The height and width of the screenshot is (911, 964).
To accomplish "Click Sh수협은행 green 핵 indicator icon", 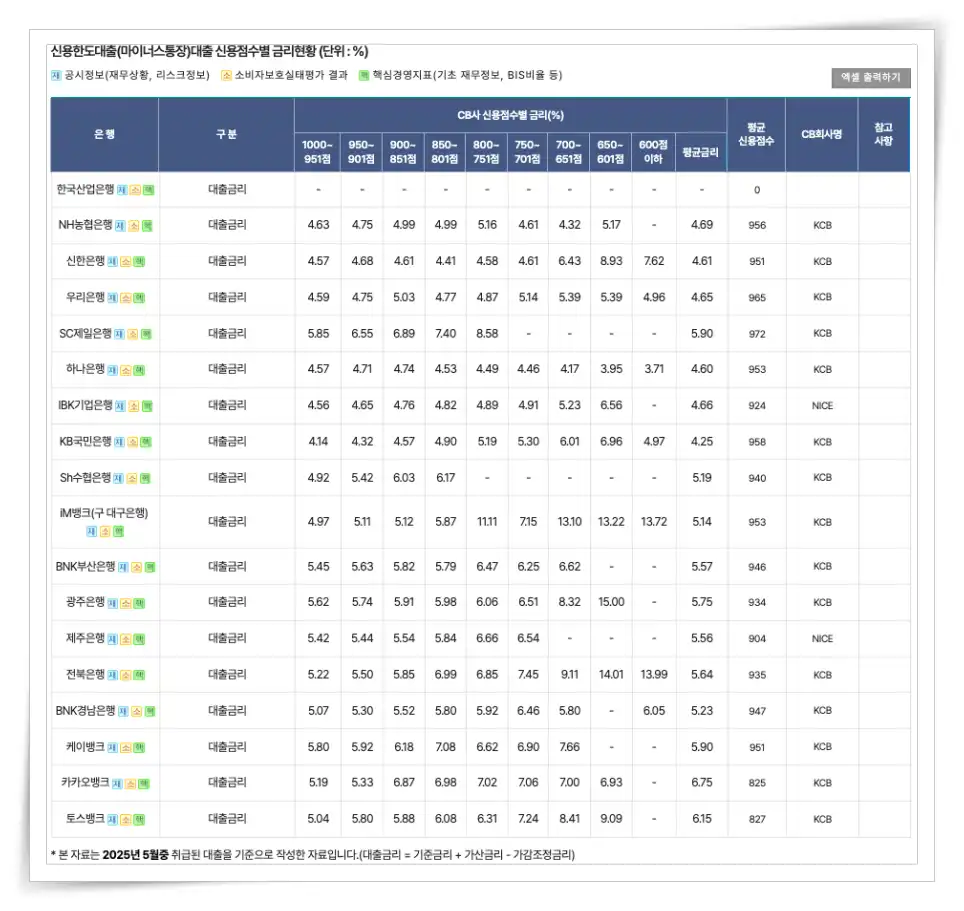I will click(x=146, y=479).
